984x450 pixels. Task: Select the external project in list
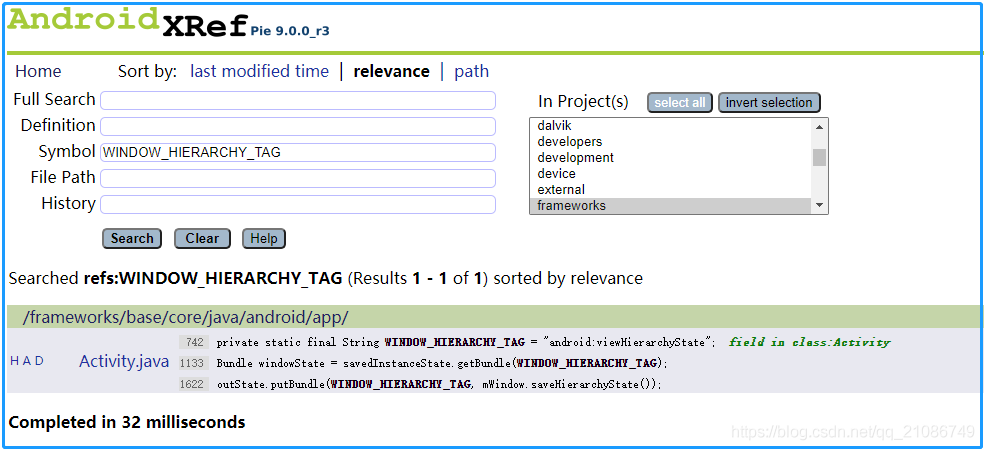(x=671, y=190)
